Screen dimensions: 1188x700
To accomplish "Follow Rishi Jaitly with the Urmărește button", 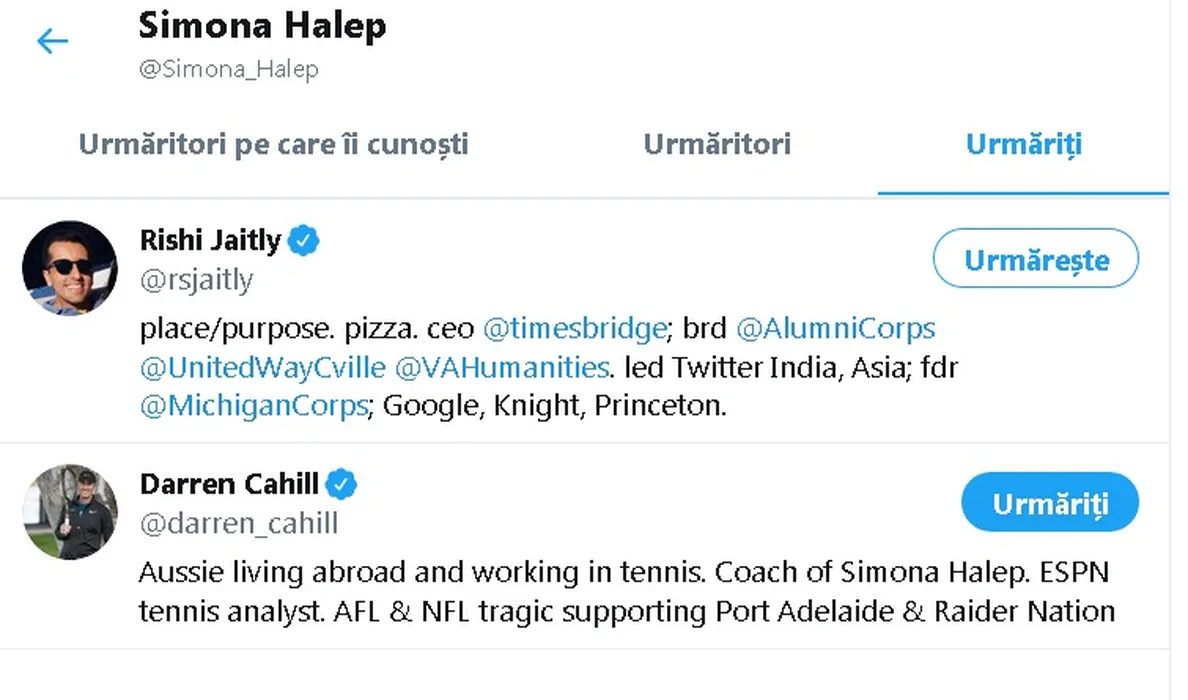I will (1036, 260).
